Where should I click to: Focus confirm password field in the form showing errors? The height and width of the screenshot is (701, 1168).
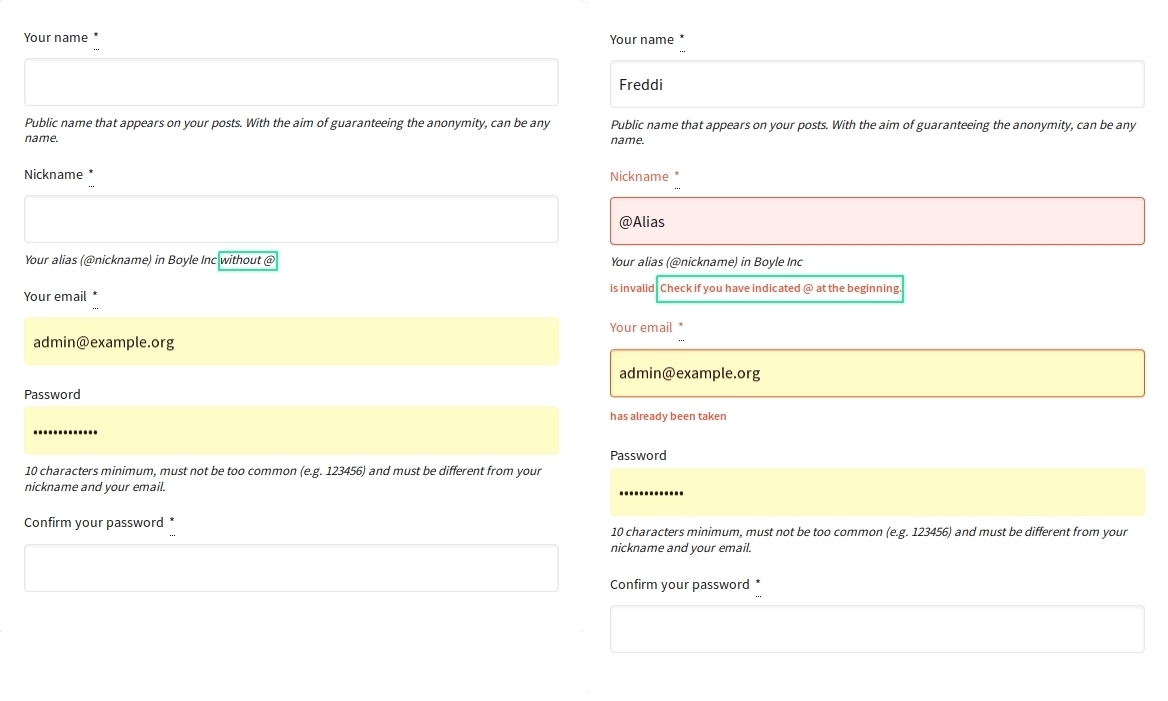point(876,629)
